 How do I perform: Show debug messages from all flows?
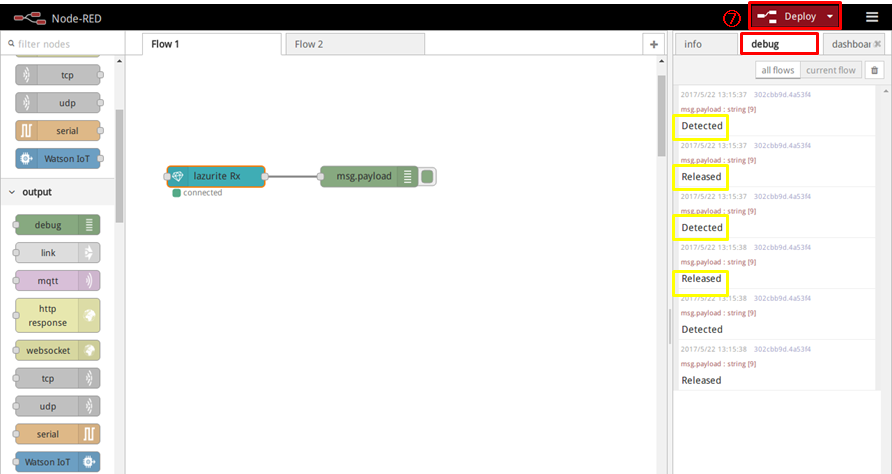pos(778,70)
